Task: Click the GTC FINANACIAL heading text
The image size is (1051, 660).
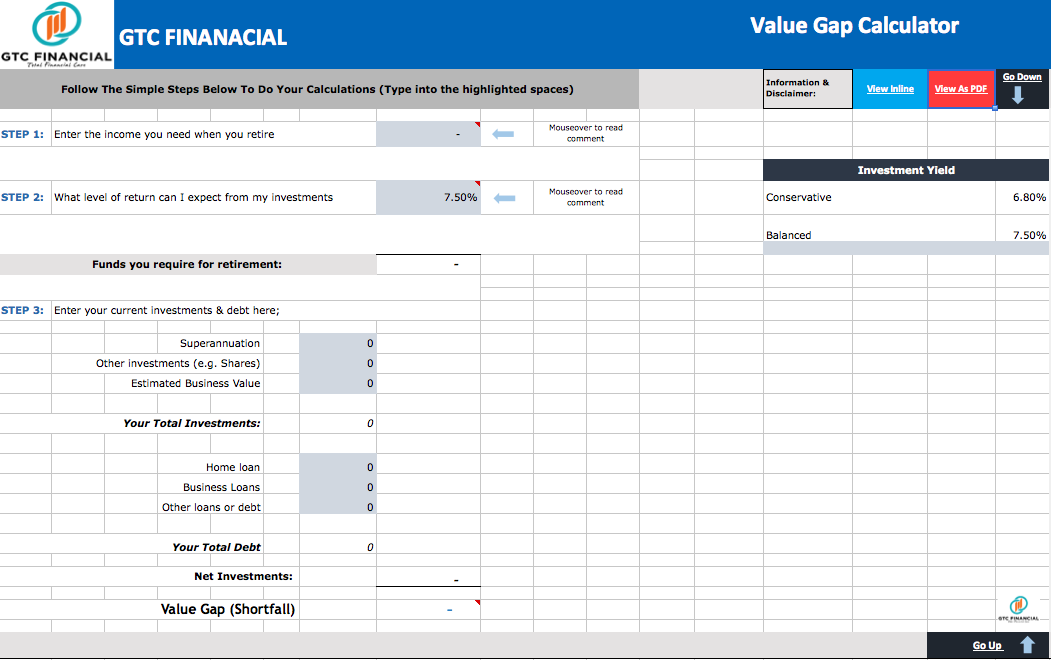Action: [x=202, y=37]
